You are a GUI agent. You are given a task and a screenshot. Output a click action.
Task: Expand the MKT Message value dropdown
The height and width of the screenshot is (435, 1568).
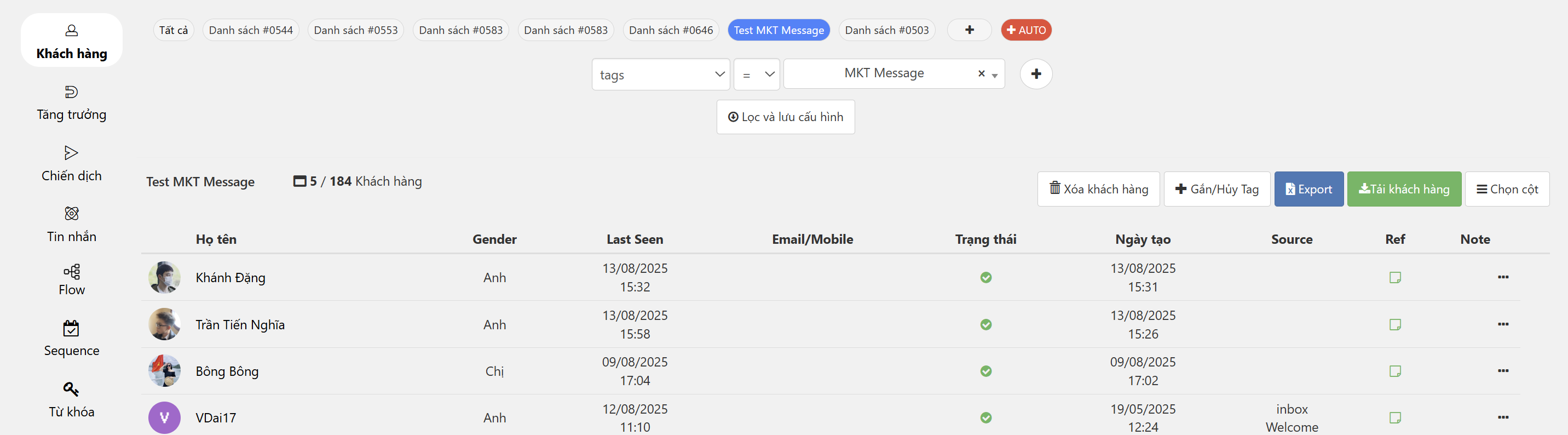pos(994,75)
